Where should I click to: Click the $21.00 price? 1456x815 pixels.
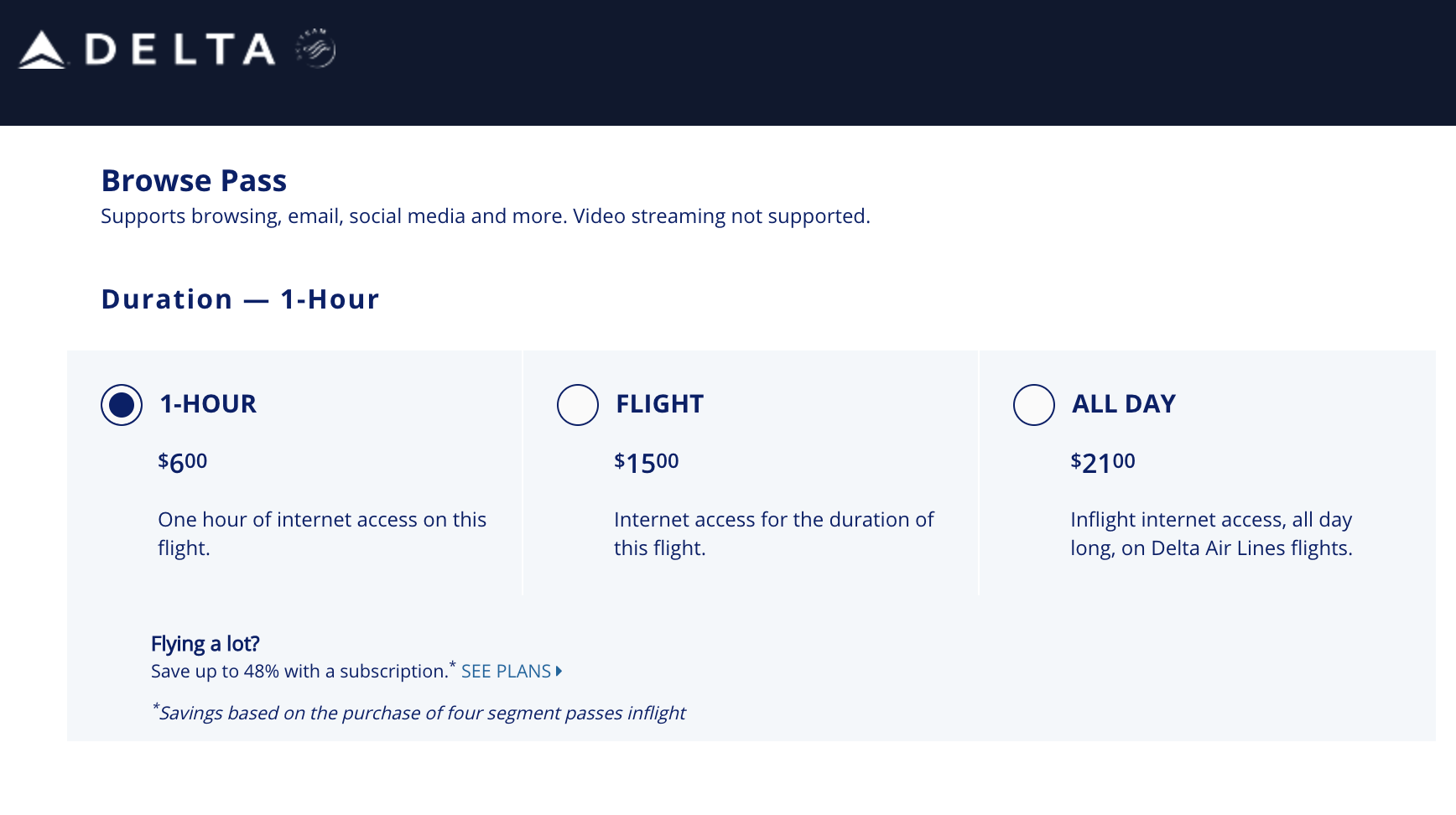click(1103, 462)
